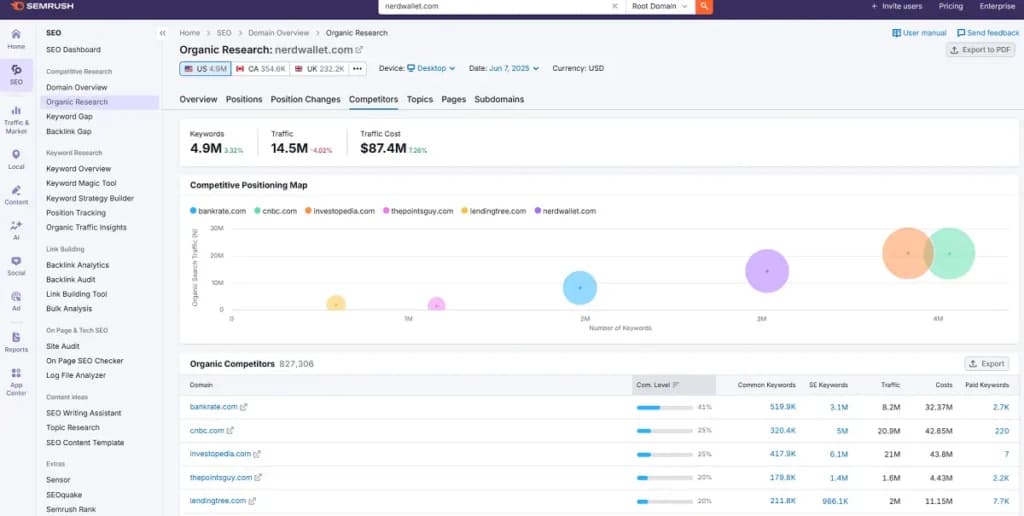Open the Social sidebar icon
The image size is (1024, 516).
click(16, 265)
